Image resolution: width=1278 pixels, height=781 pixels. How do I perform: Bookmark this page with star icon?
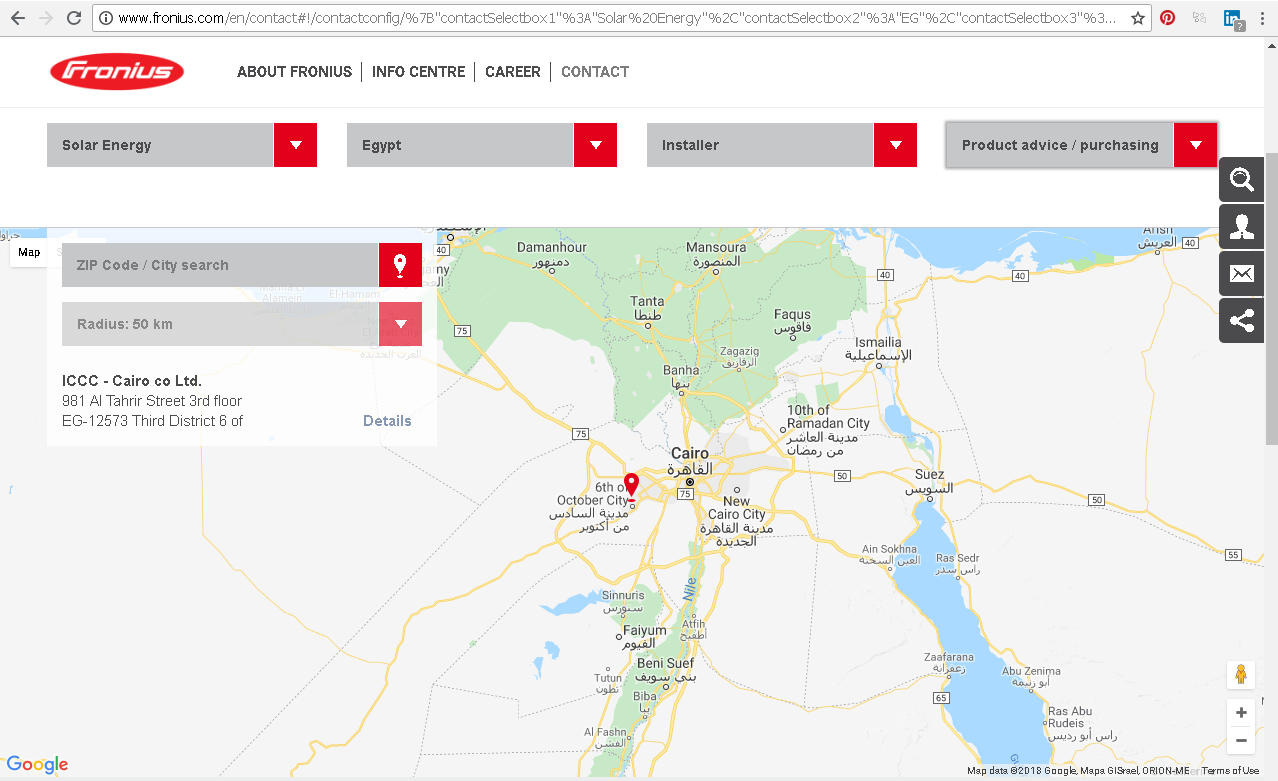click(1138, 18)
